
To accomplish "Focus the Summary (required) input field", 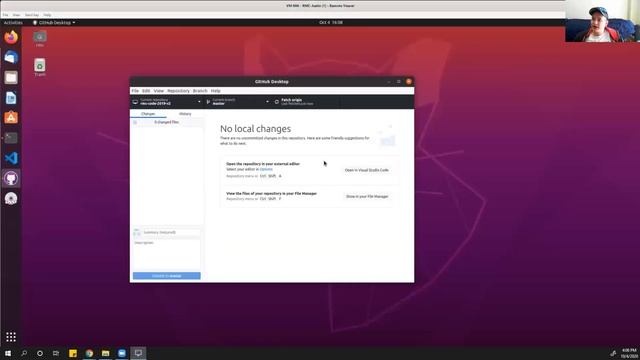I will click(171, 232).
